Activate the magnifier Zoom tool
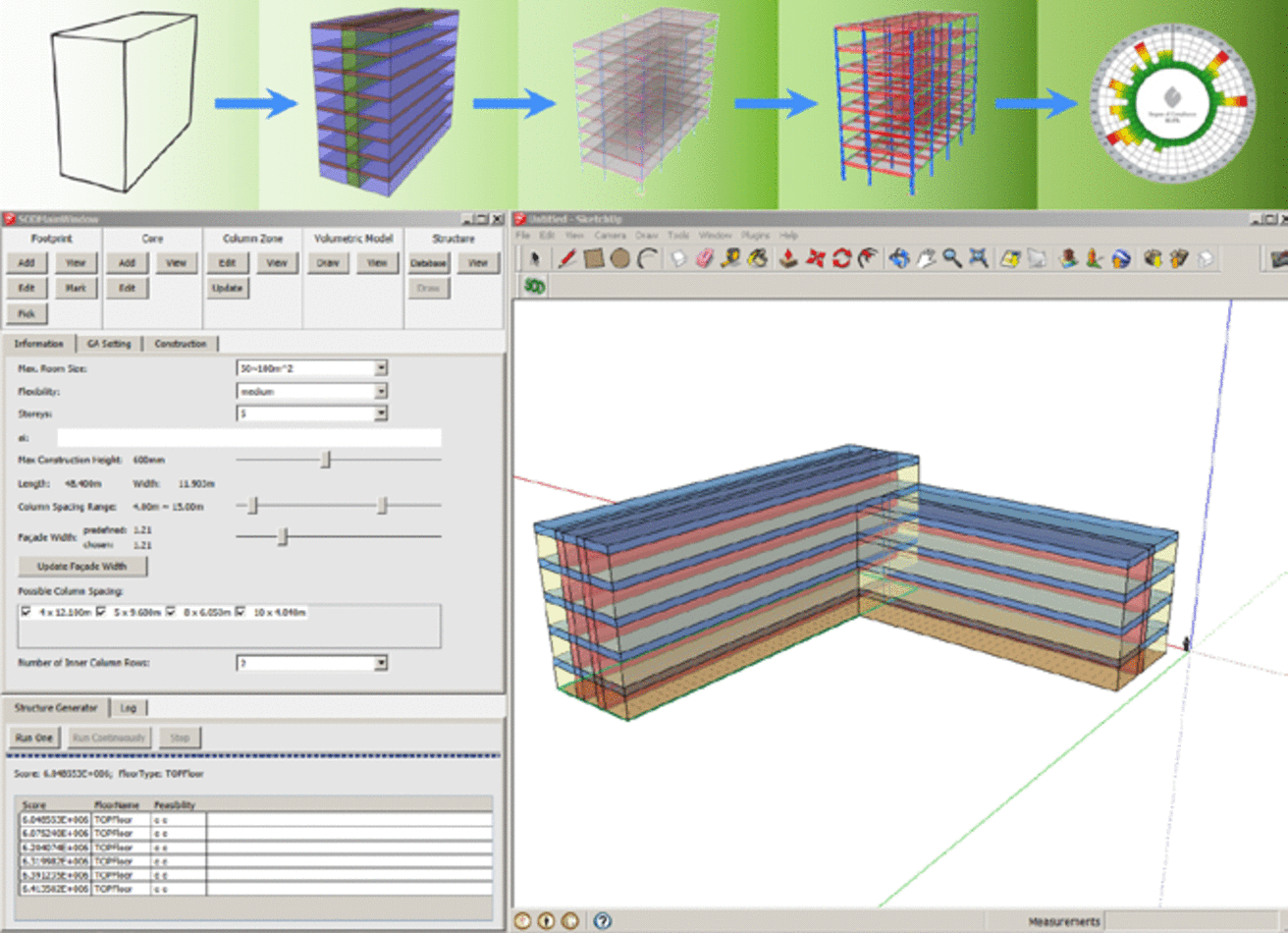The image size is (1288, 933). click(x=952, y=258)
